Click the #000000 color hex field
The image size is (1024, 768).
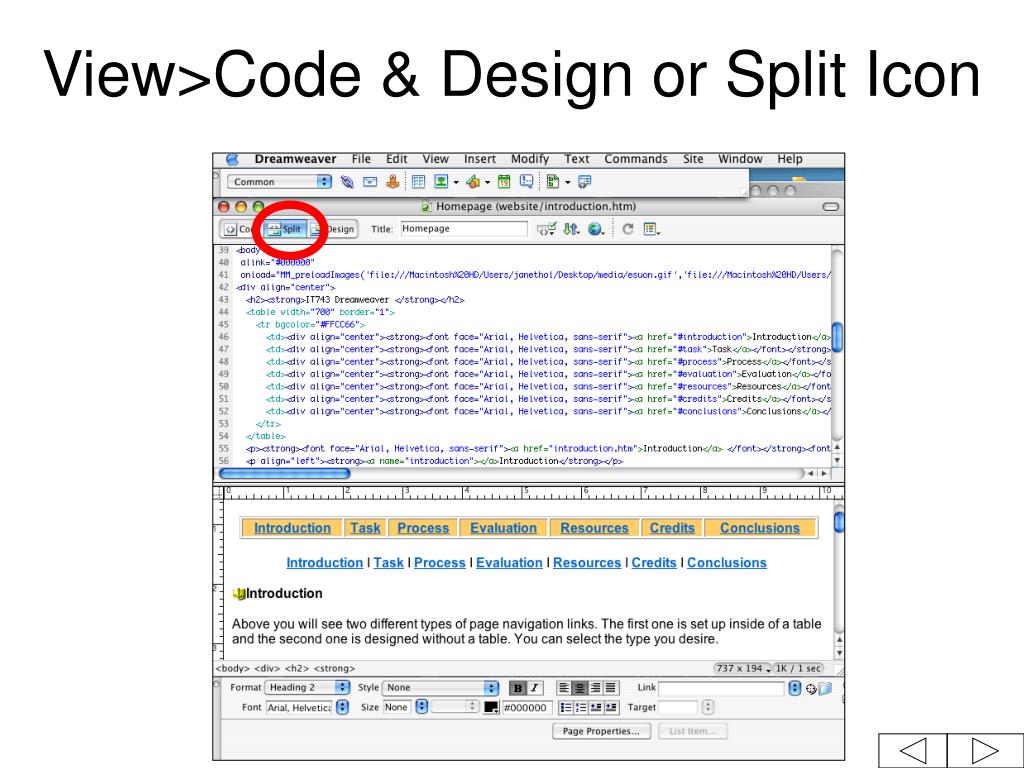point(527,708)
